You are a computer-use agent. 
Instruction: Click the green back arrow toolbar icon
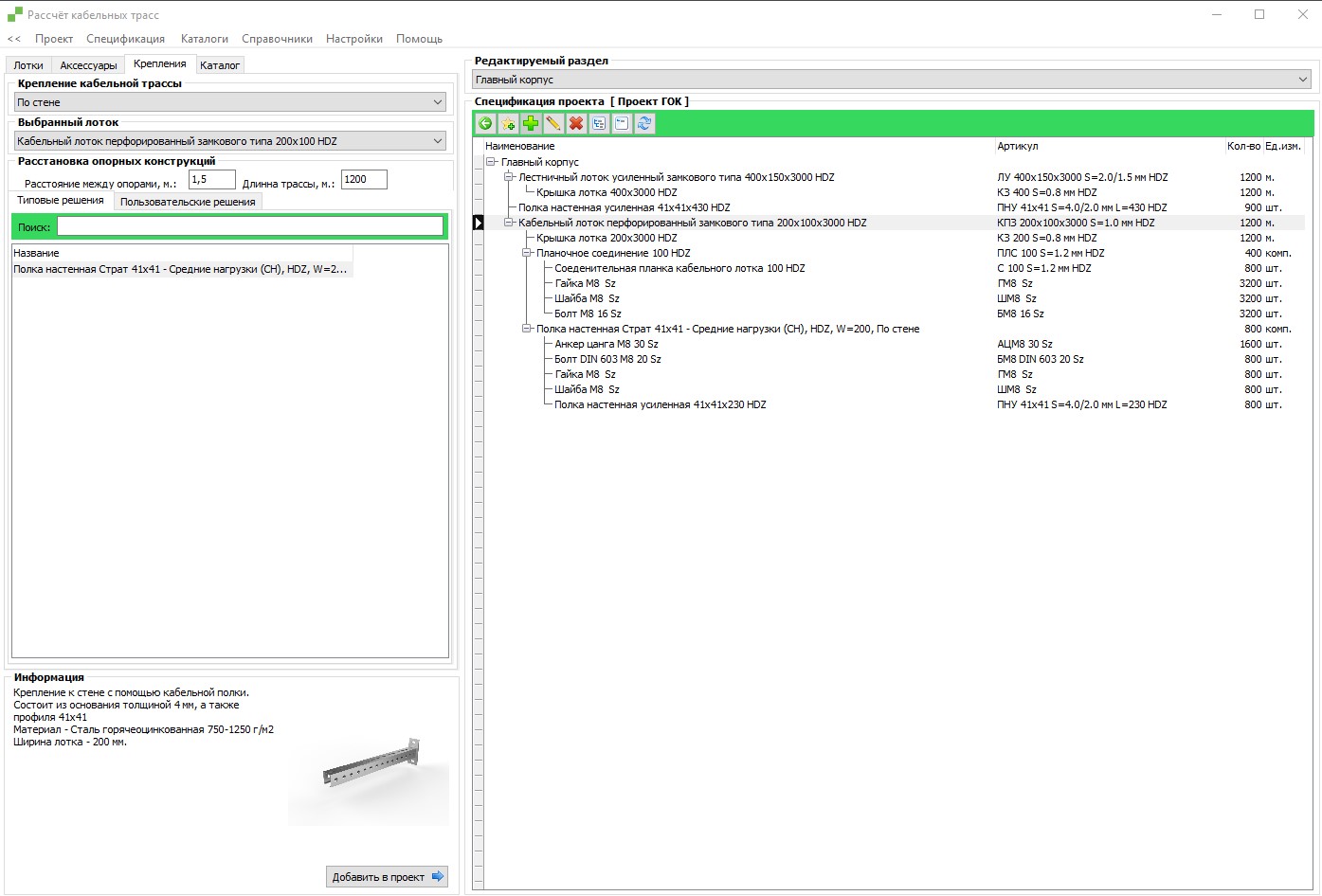coord(485,123)
